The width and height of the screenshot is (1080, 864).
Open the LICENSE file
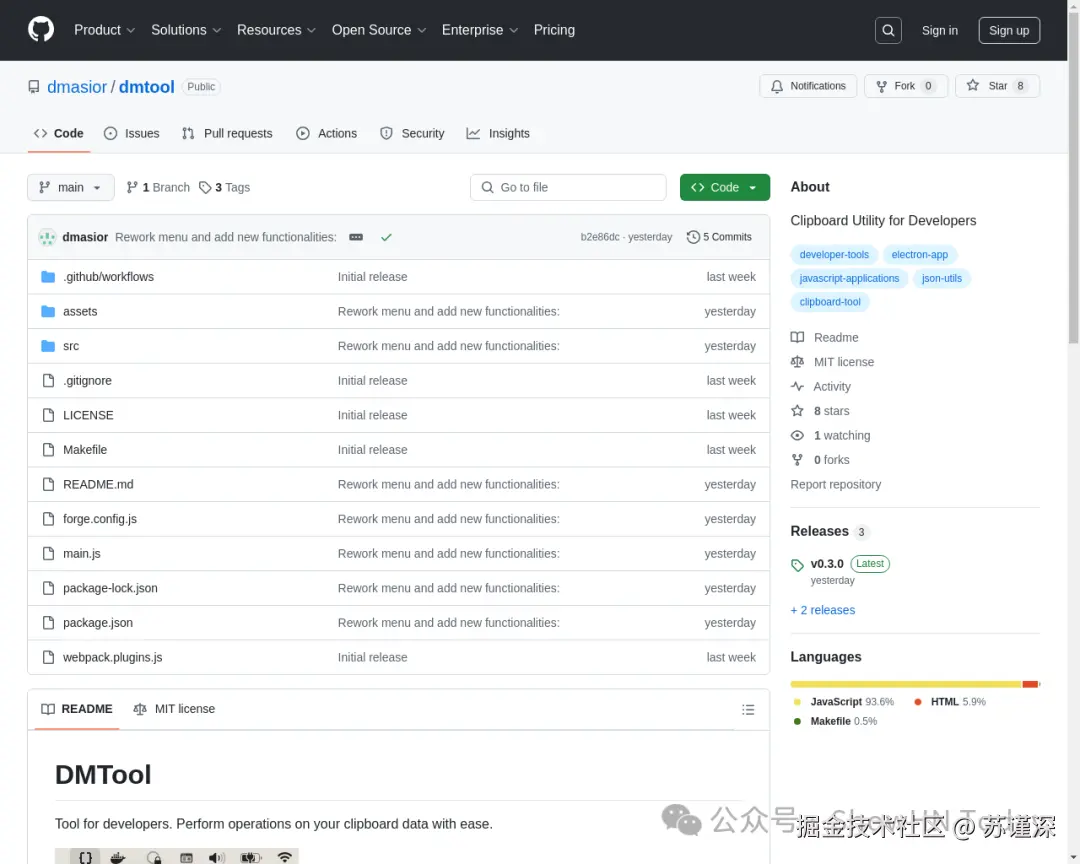pos(88,415)
